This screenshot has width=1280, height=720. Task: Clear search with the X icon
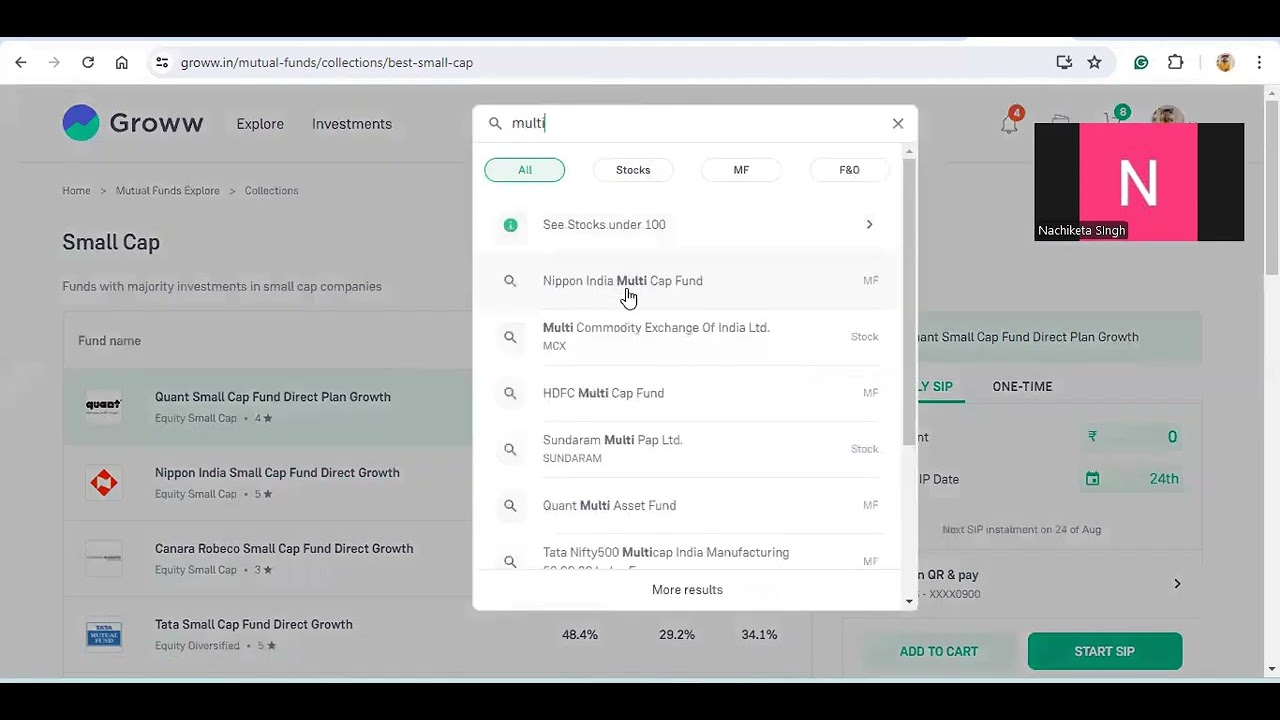pyautogui.click(x=898, y=123)
